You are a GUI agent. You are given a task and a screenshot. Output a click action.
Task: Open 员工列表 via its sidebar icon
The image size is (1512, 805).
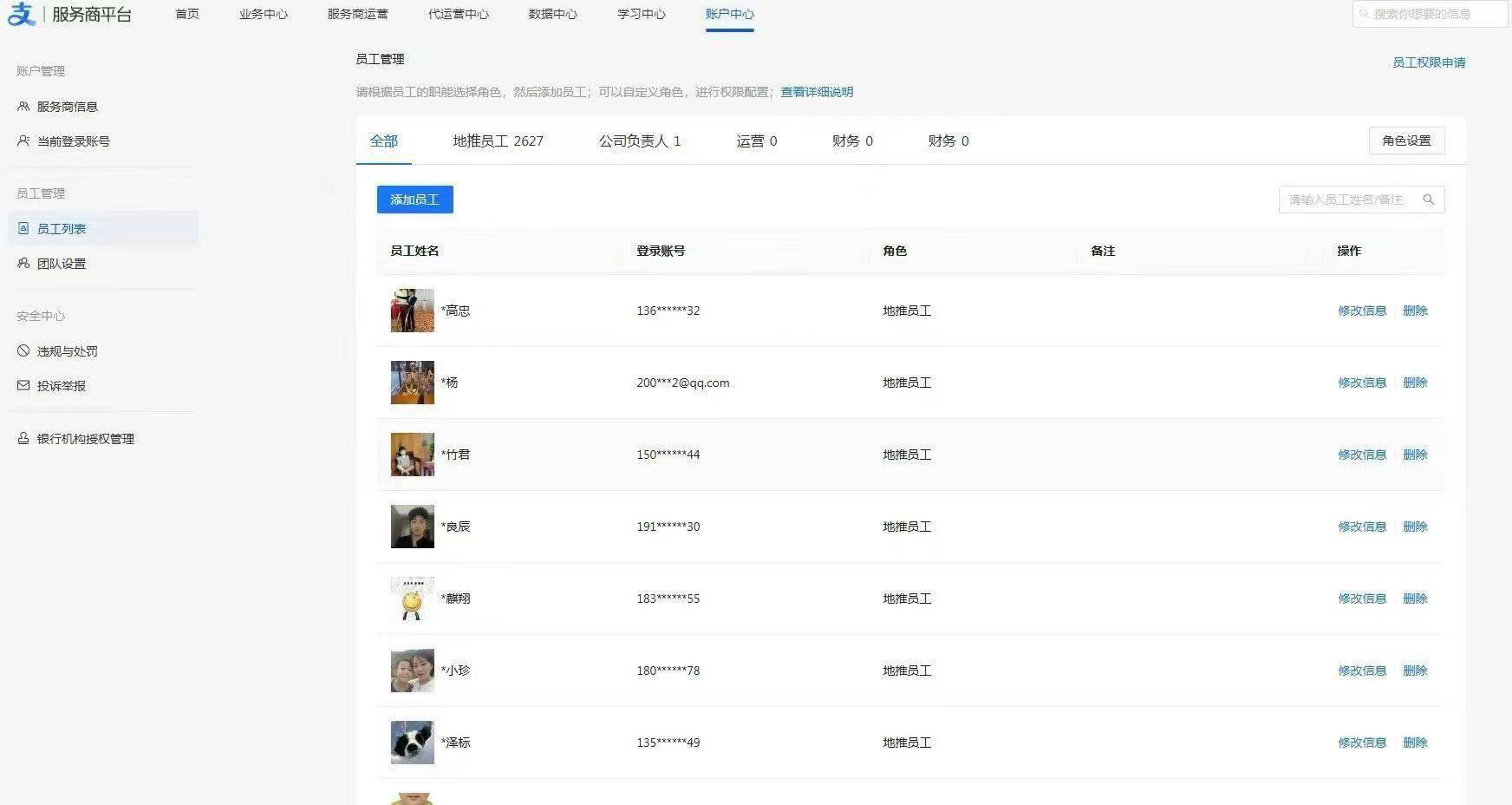click(x=23, y=228)
